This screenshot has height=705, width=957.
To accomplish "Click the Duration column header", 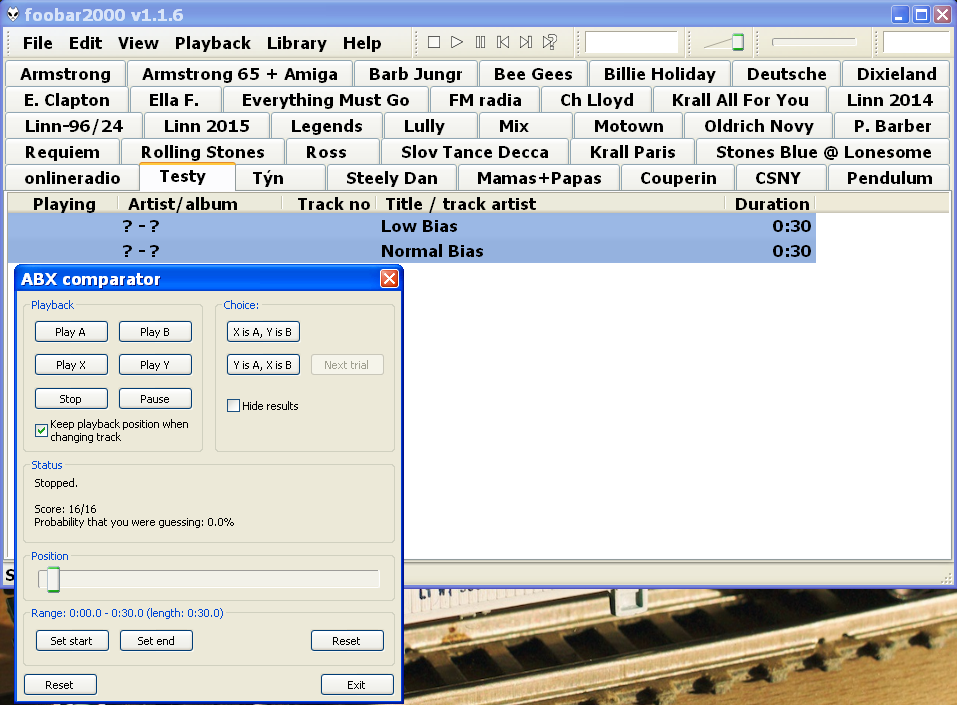I will [771, 204].
